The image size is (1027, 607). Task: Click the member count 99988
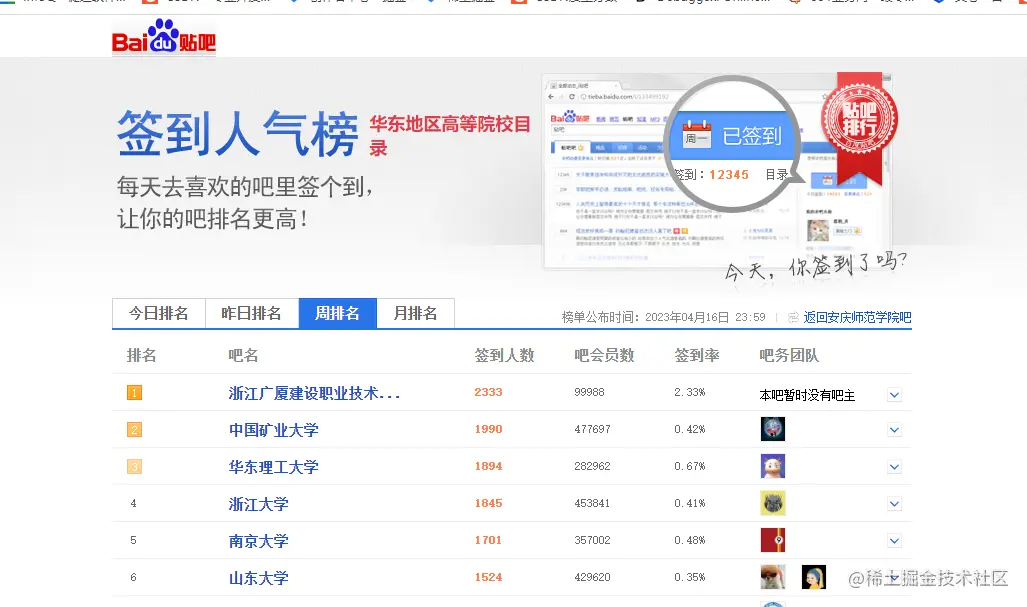(x=589, y=392)
